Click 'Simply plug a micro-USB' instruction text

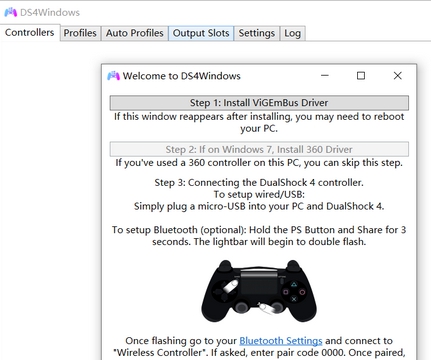259,206
